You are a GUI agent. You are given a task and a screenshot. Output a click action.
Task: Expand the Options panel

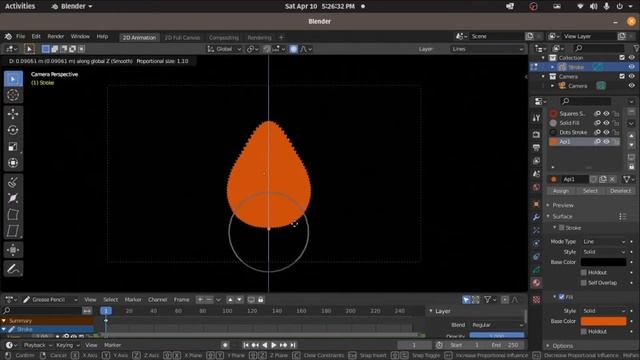pos(562,346)
